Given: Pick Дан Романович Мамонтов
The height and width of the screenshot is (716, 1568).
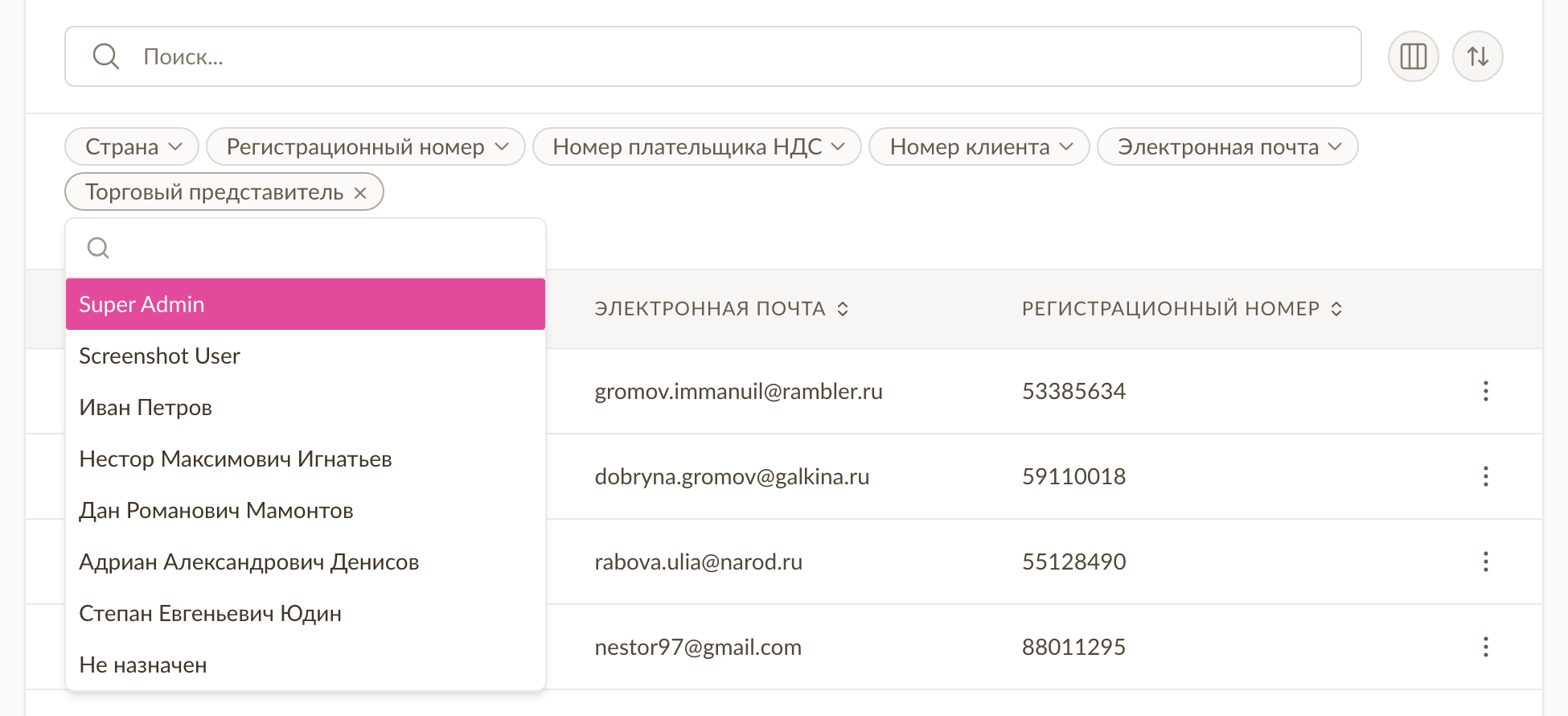Looking at the screenshot, I should tap(306, 510).
